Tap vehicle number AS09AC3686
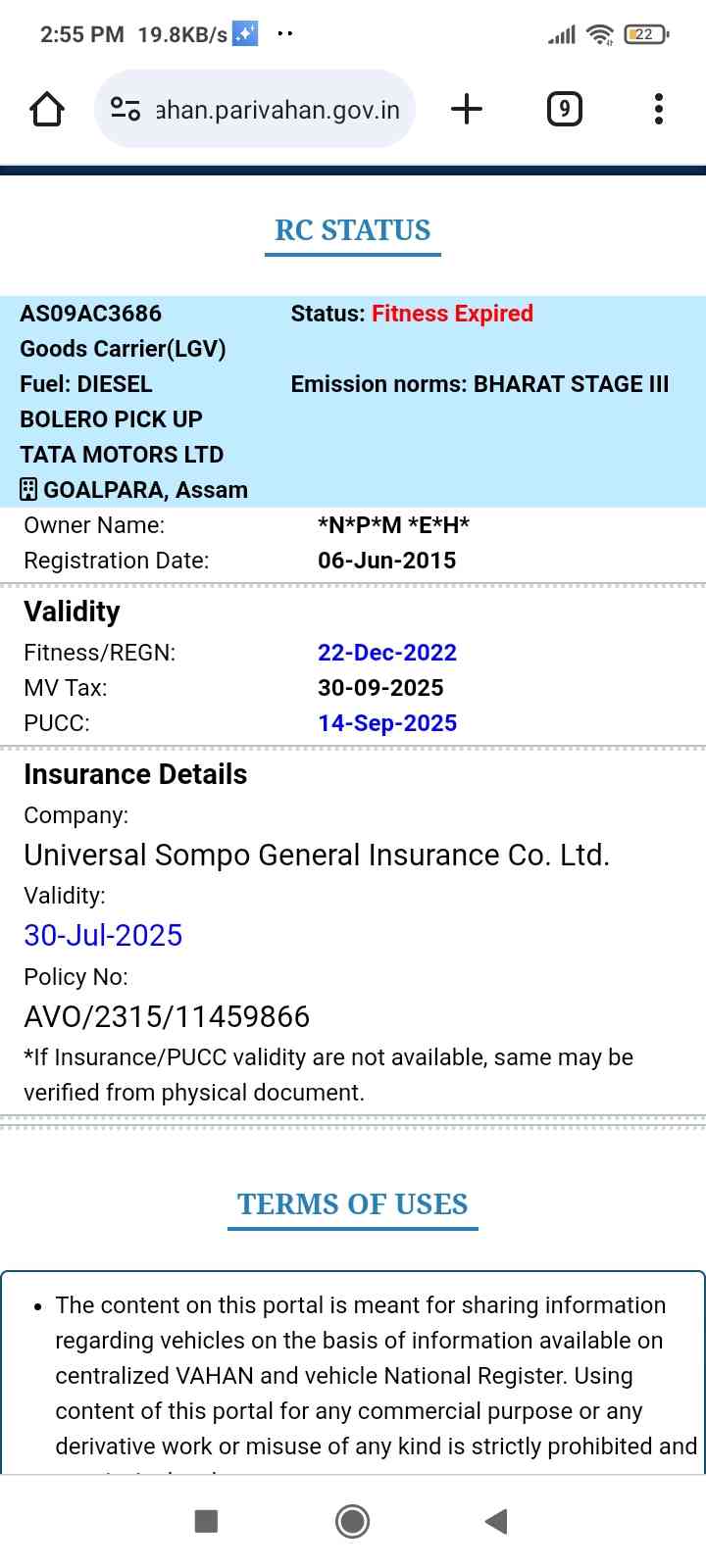The width and height of the screenshot is (706, 1568). pos(91,314)
